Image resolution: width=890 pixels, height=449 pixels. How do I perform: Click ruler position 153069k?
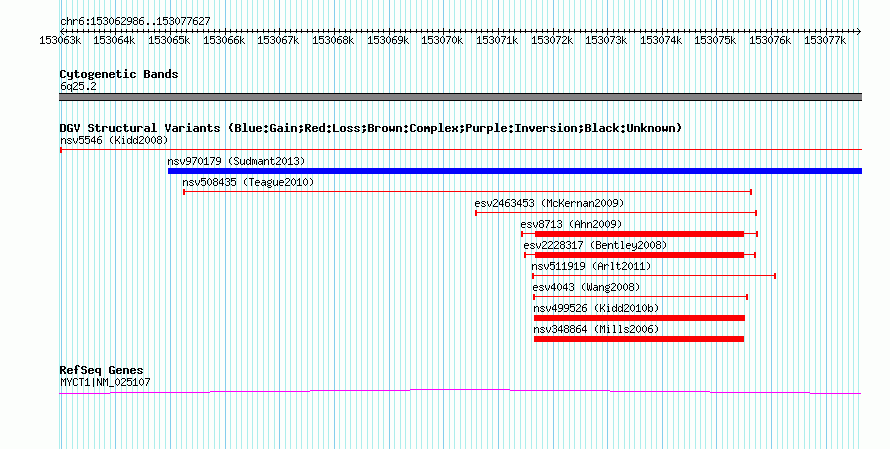[x=388, y=41]
